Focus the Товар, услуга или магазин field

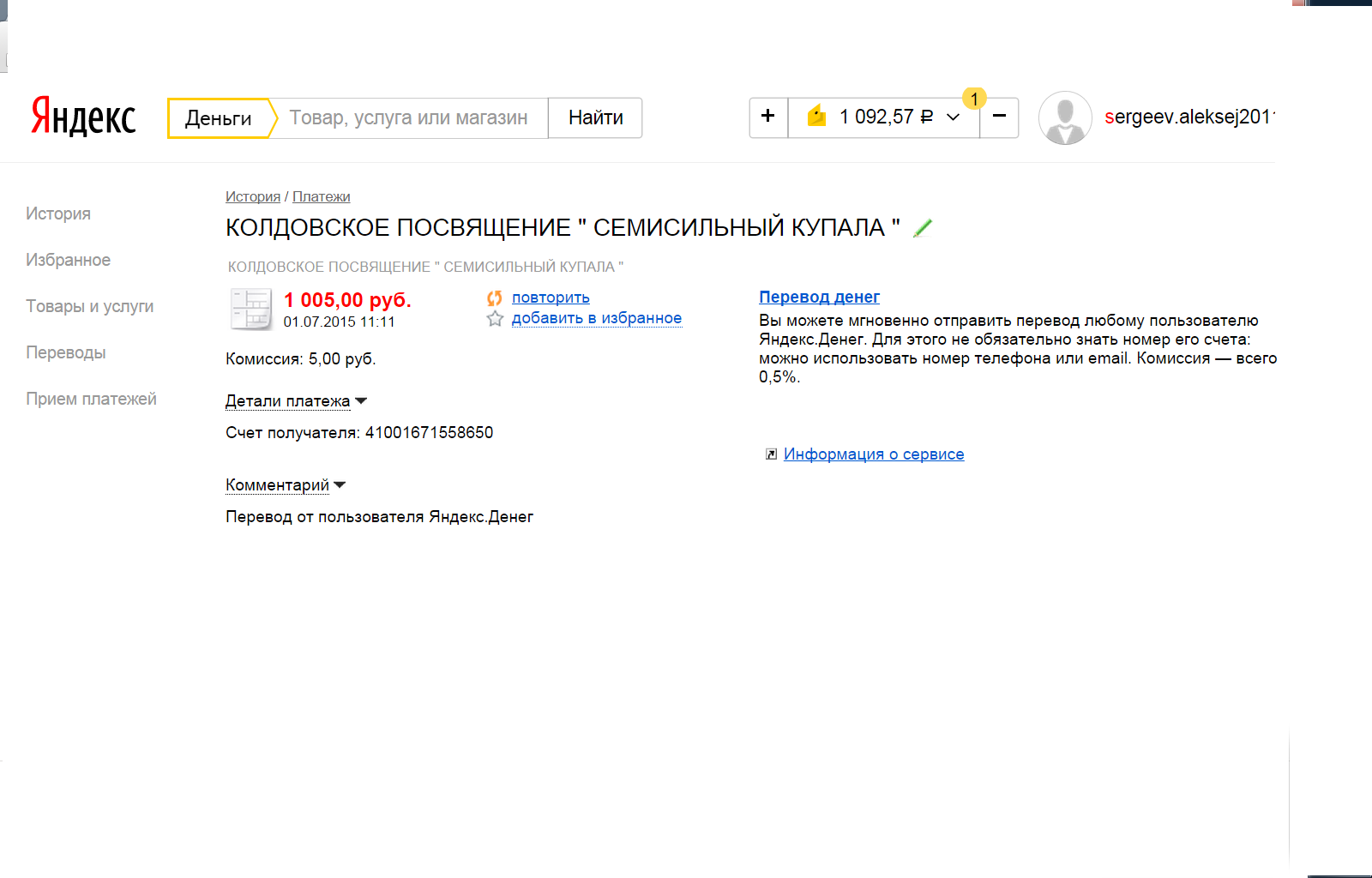tap(409, 117)
